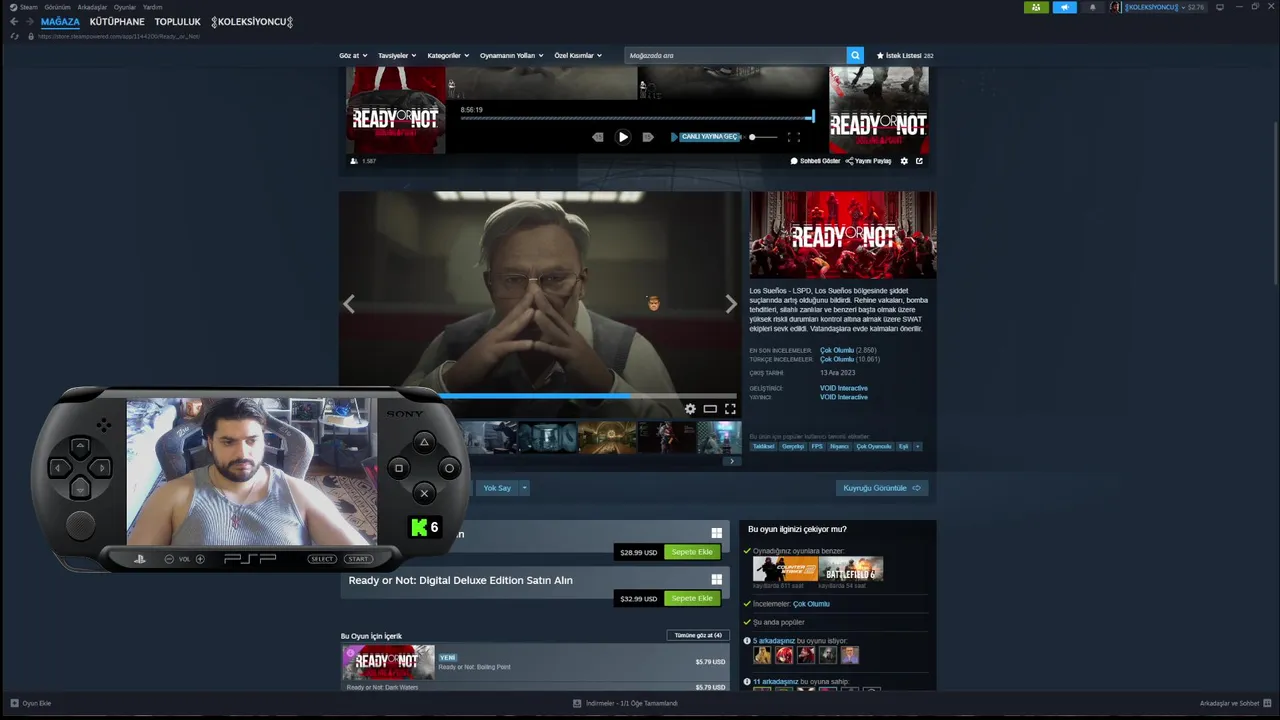This screenshot has width=1280, height=720.
Task: Open broadcast fullscreen mode
Action: pos(793,137)
